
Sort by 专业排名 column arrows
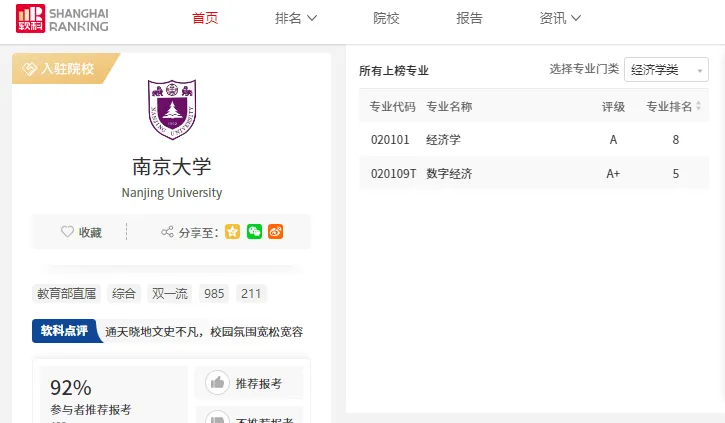pos(698,106)
